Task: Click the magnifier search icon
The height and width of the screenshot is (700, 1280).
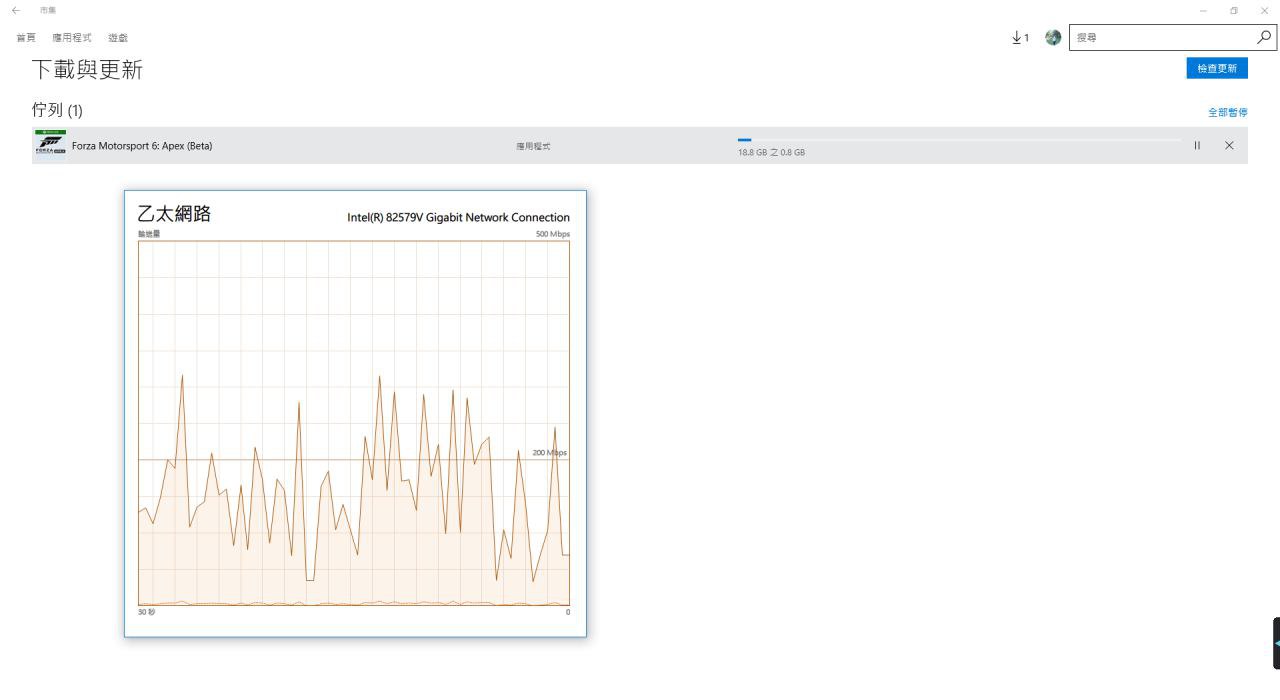Action: tap(1264, 37)
